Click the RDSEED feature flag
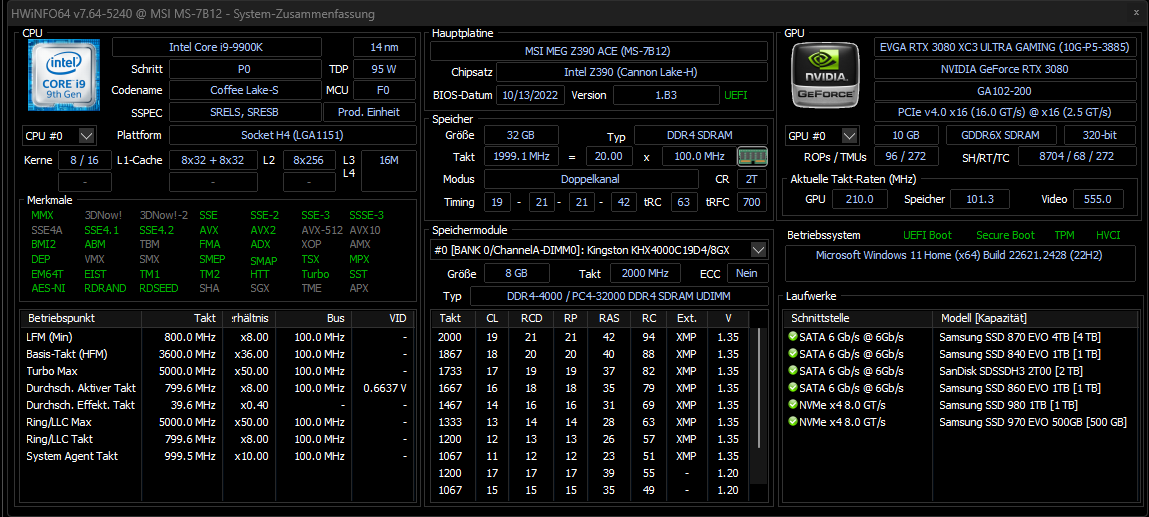The height and width of the screenshot is (517, 1149). tap(158, 288)
